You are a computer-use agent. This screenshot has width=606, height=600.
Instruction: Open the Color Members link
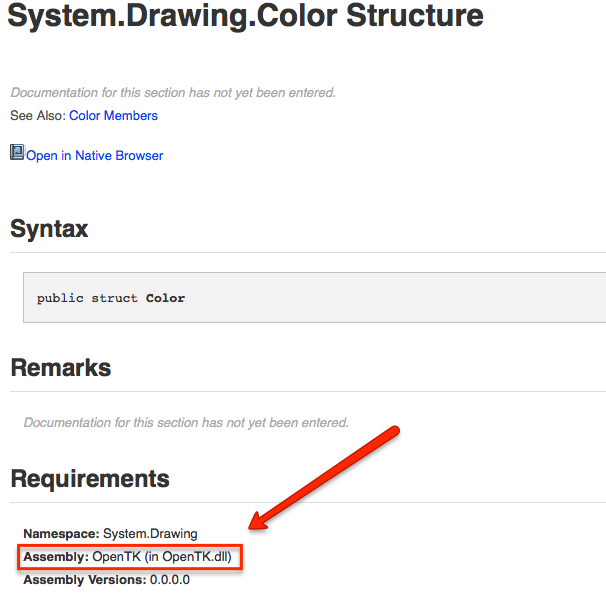click(x=113, y=116)
